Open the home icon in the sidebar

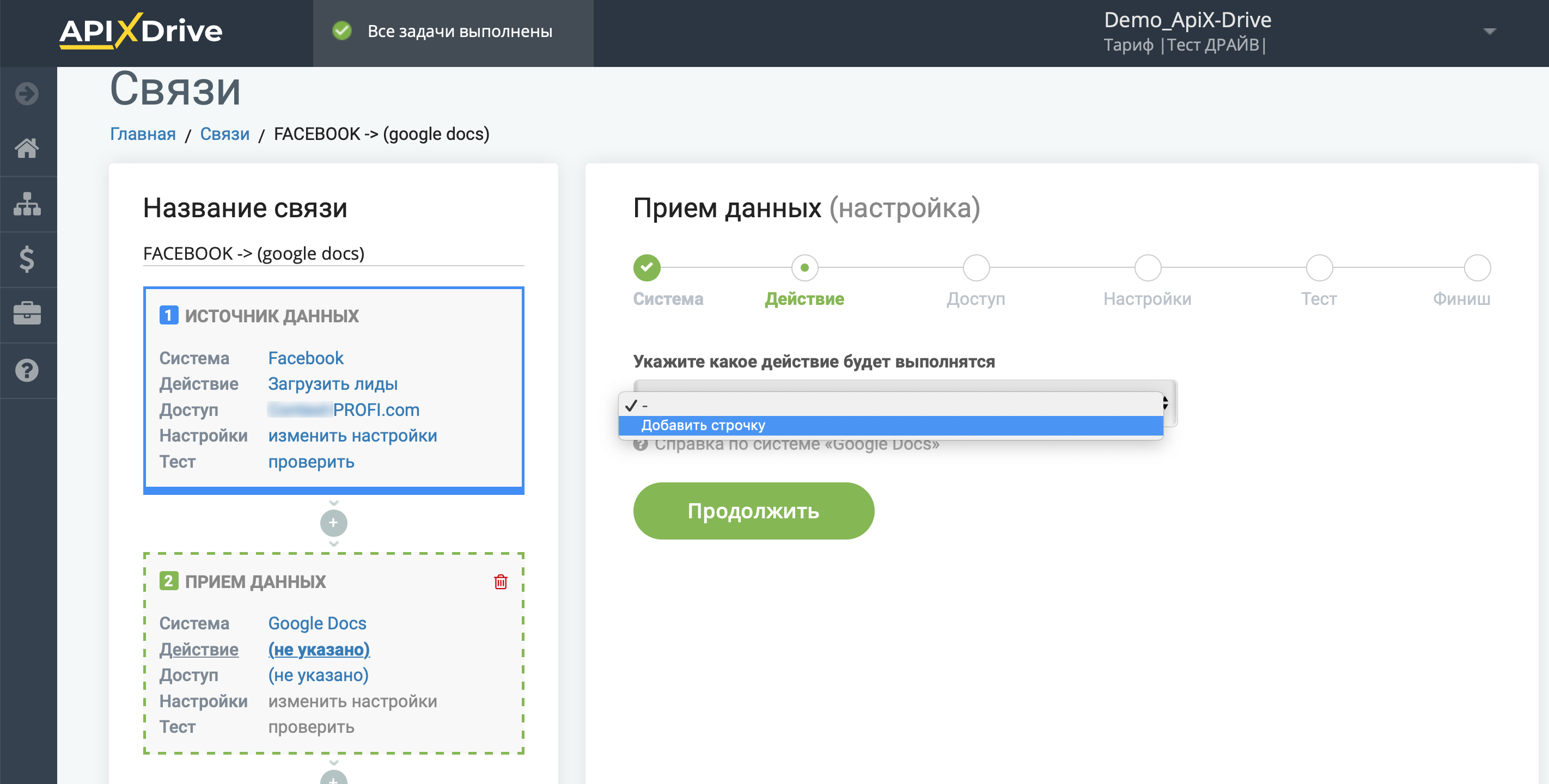[x=27, y=148]
